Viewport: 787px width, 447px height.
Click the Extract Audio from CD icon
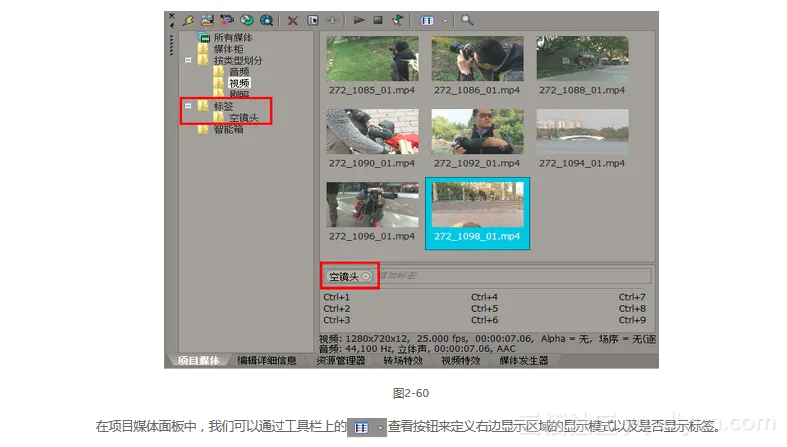(246, 21)
